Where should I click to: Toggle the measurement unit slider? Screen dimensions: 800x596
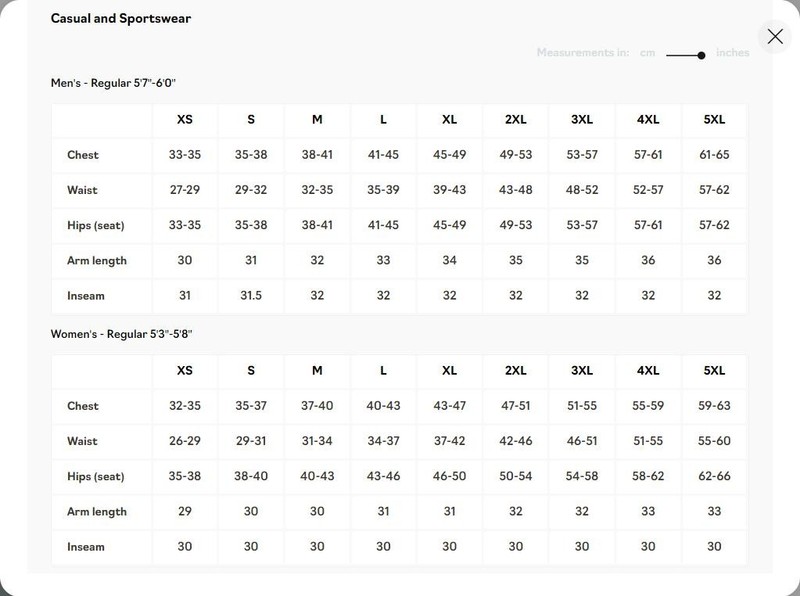point(686,55)
